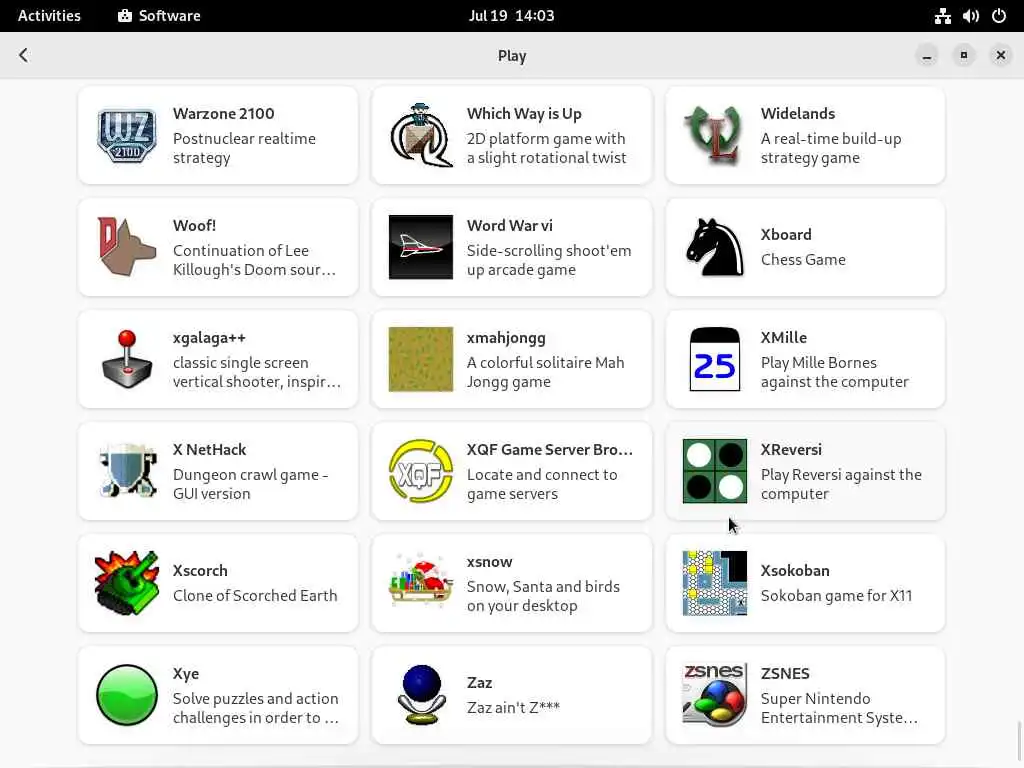Open the Which Way is Up app icon

(421, 135)
